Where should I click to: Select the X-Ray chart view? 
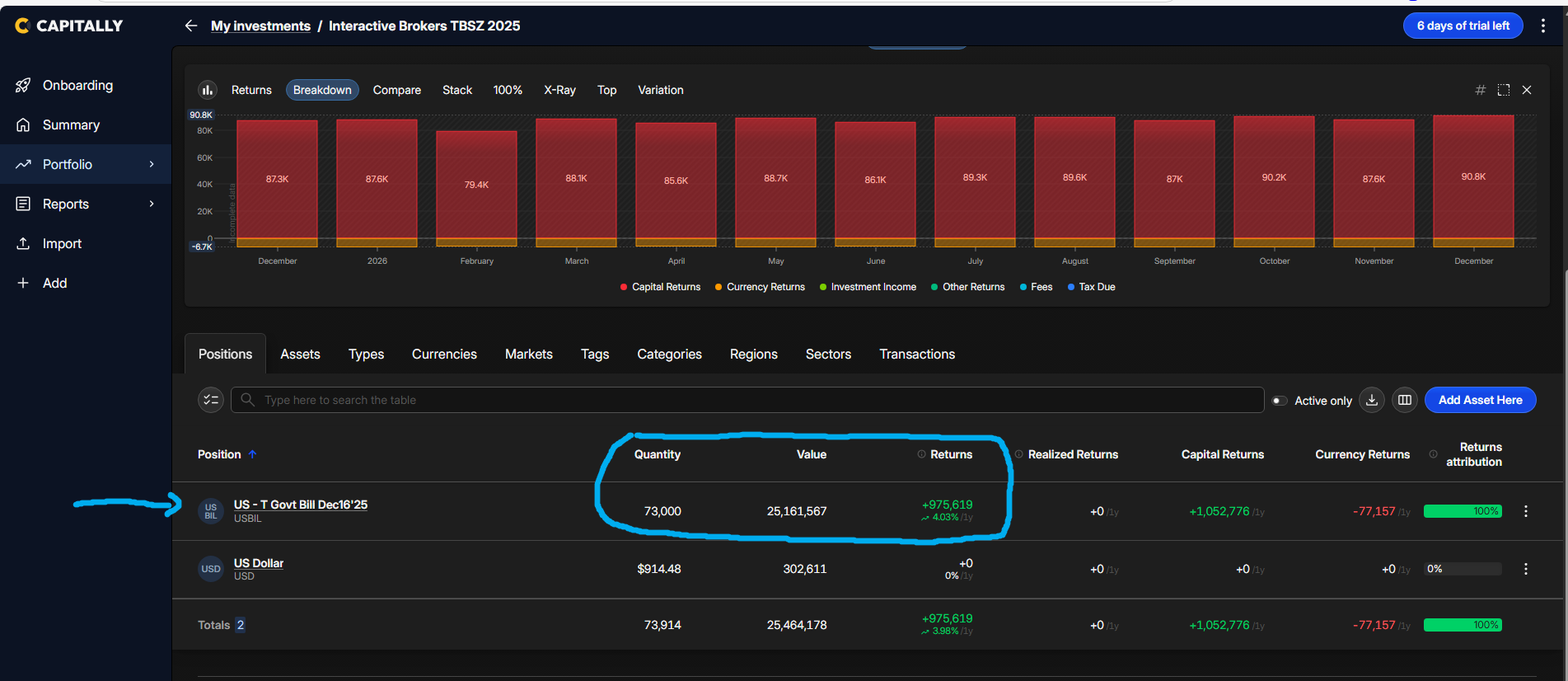pyautogui.click(x=559, y=90)
